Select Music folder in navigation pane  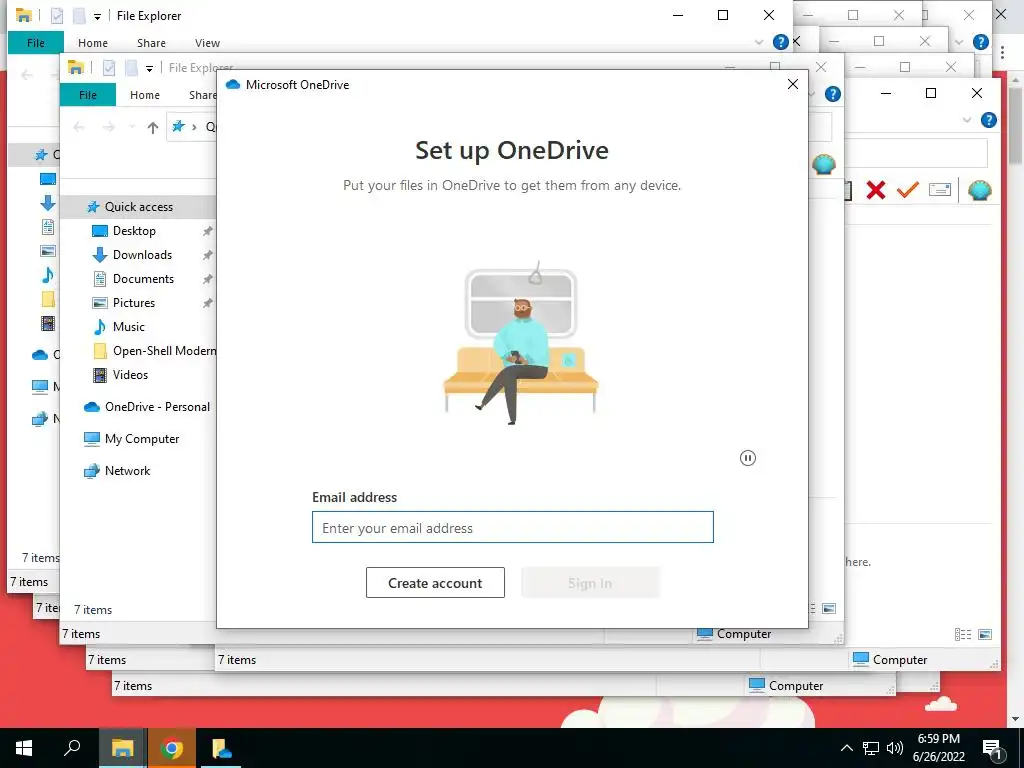(128, 327)
